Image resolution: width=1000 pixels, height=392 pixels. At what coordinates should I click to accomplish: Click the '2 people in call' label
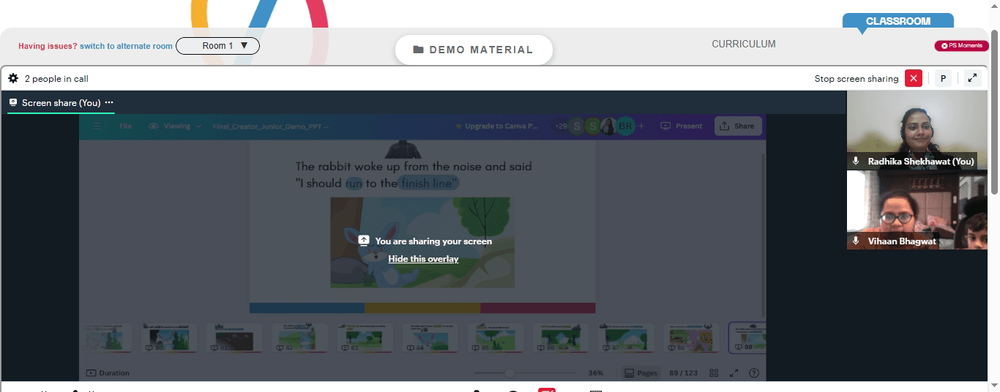(x=56, y=79)
